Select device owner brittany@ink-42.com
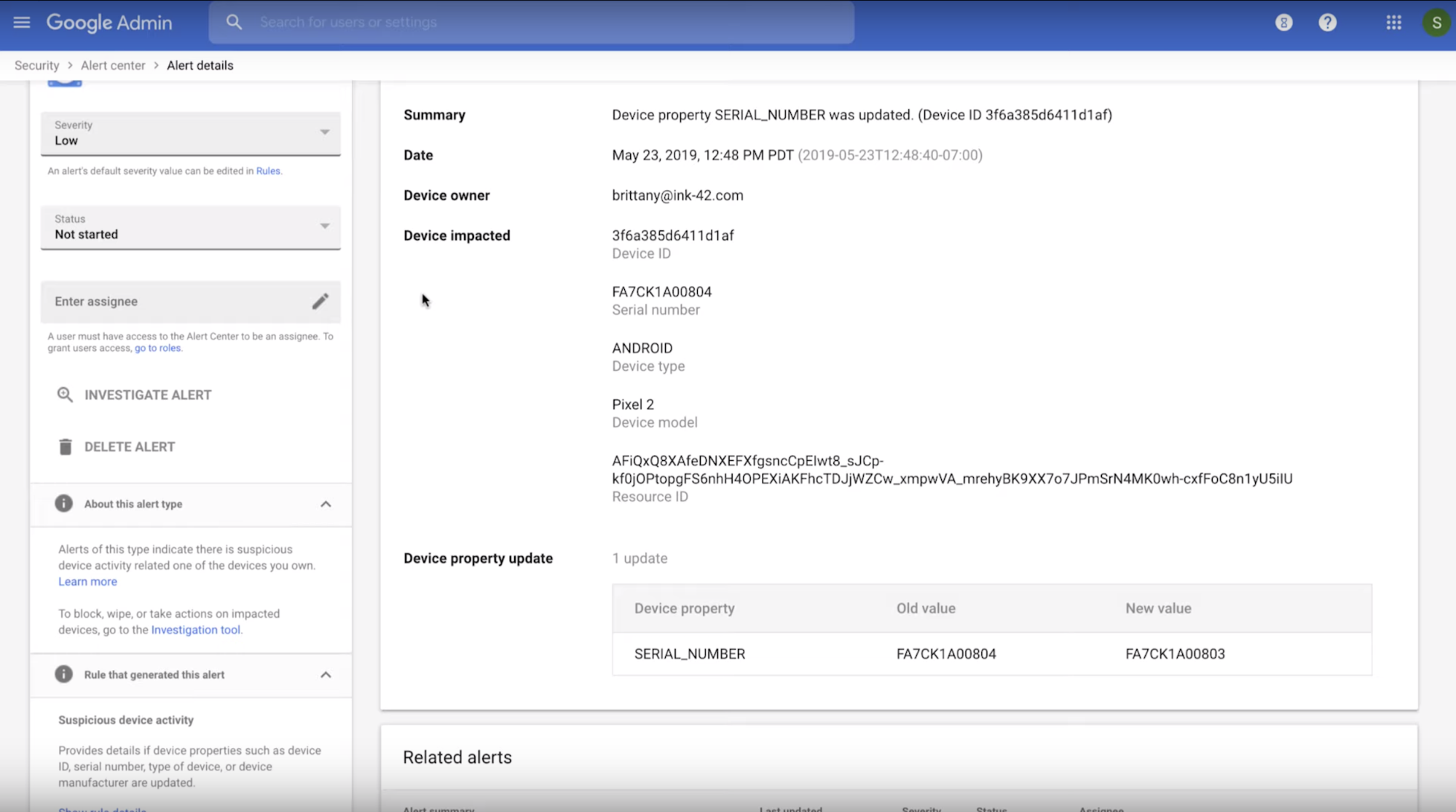Viewport: 1456px width, 812px height. (677, 195)
